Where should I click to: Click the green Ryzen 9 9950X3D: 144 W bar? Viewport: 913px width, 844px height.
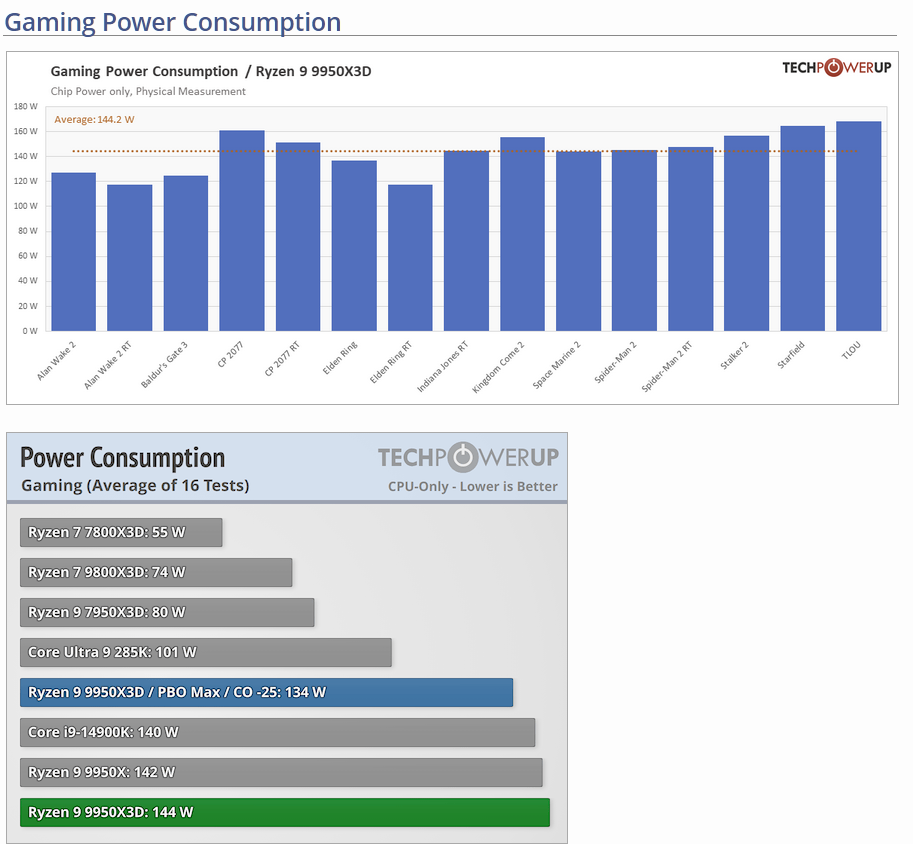[285, 813]
